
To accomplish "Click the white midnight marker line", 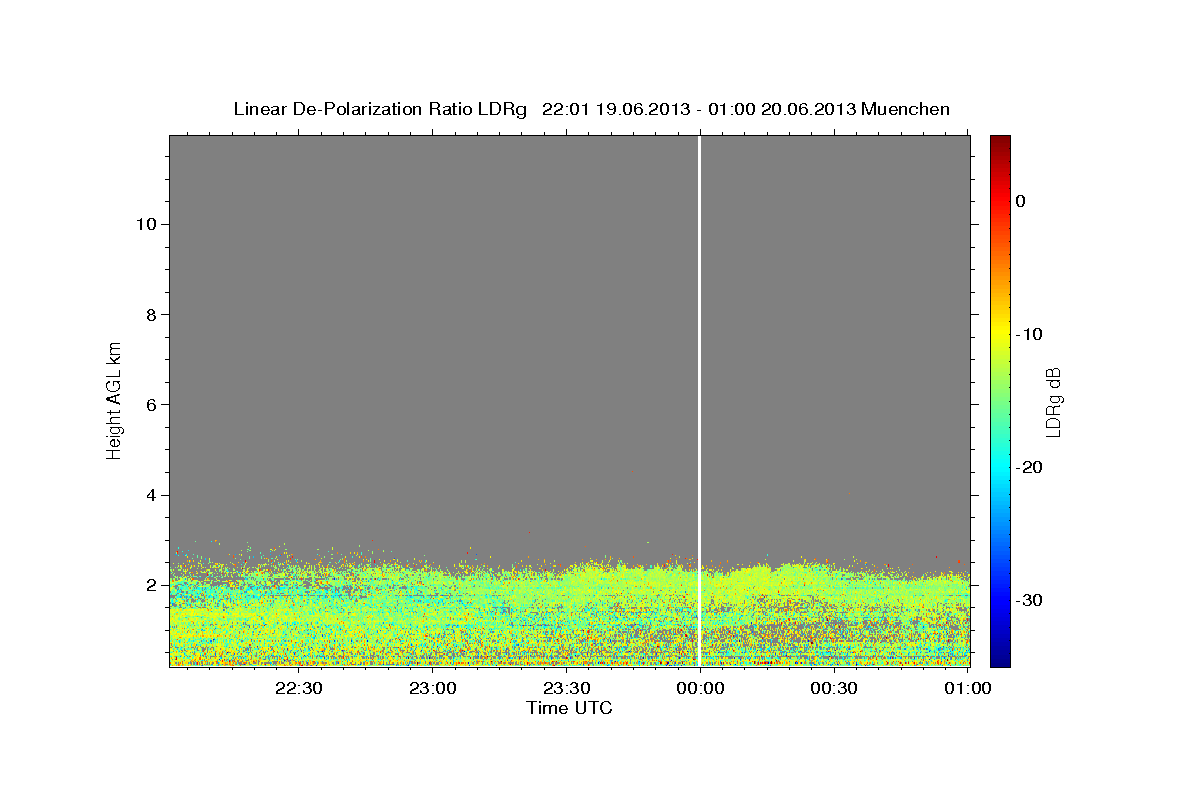I will 699,401.
